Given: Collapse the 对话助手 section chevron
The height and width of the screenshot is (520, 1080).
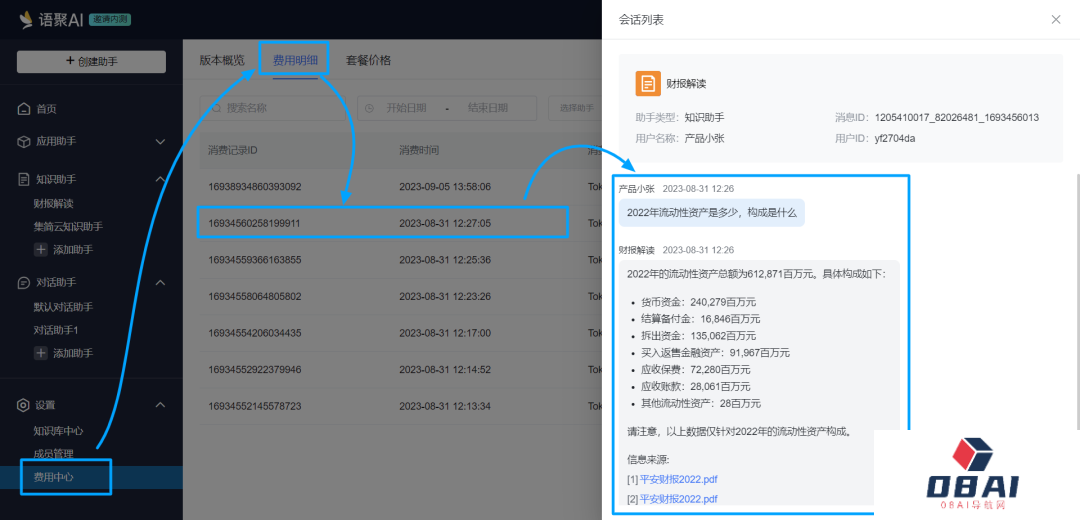Looking at the screenshot, I should [160, 282].
